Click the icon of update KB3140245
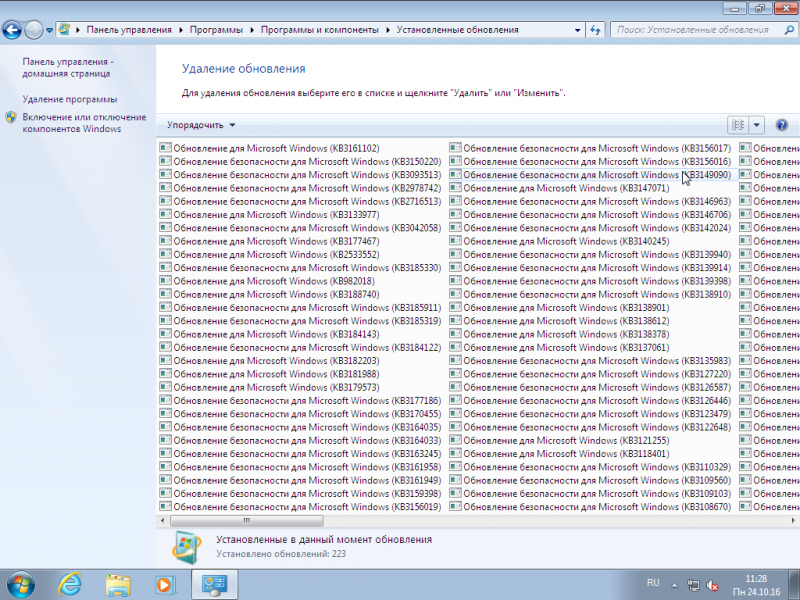 455,241
